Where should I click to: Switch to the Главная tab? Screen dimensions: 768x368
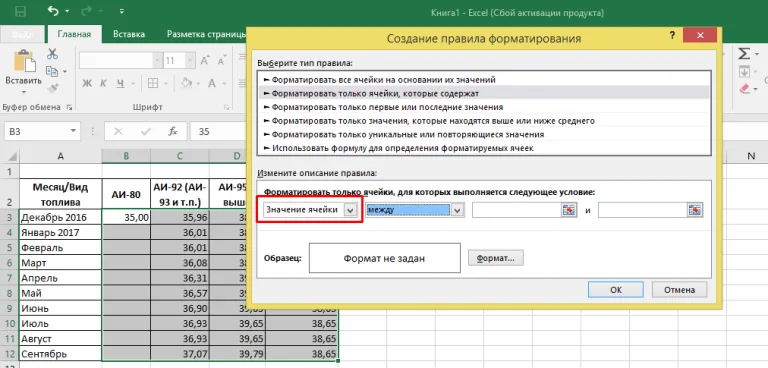tap(74, 34)
